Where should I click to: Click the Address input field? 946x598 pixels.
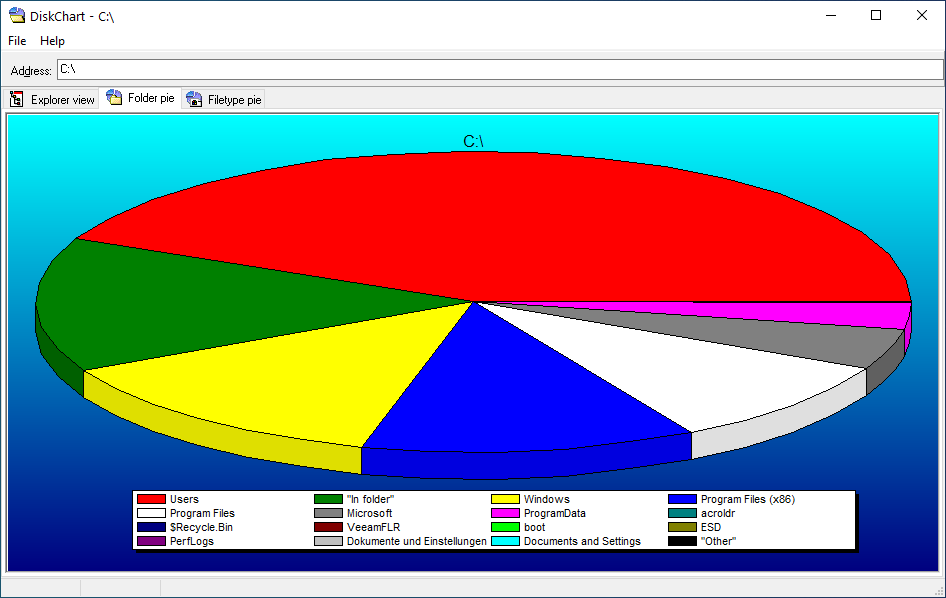click(x=500, y=69)
